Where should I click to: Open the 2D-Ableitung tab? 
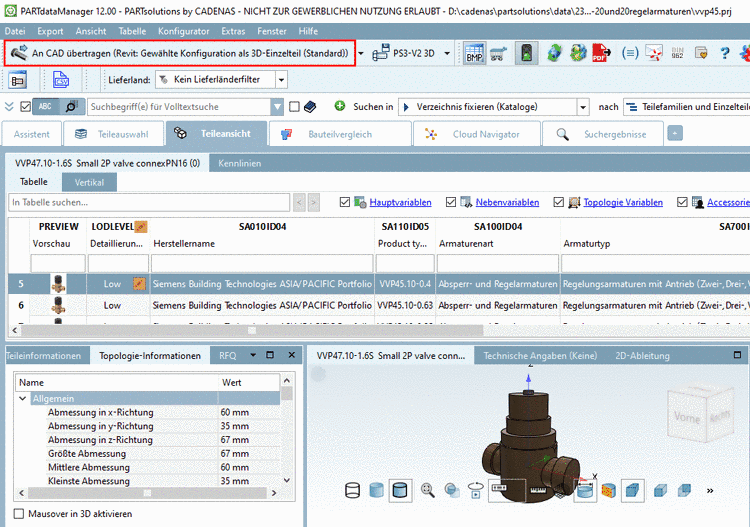(x=642, y=356)
